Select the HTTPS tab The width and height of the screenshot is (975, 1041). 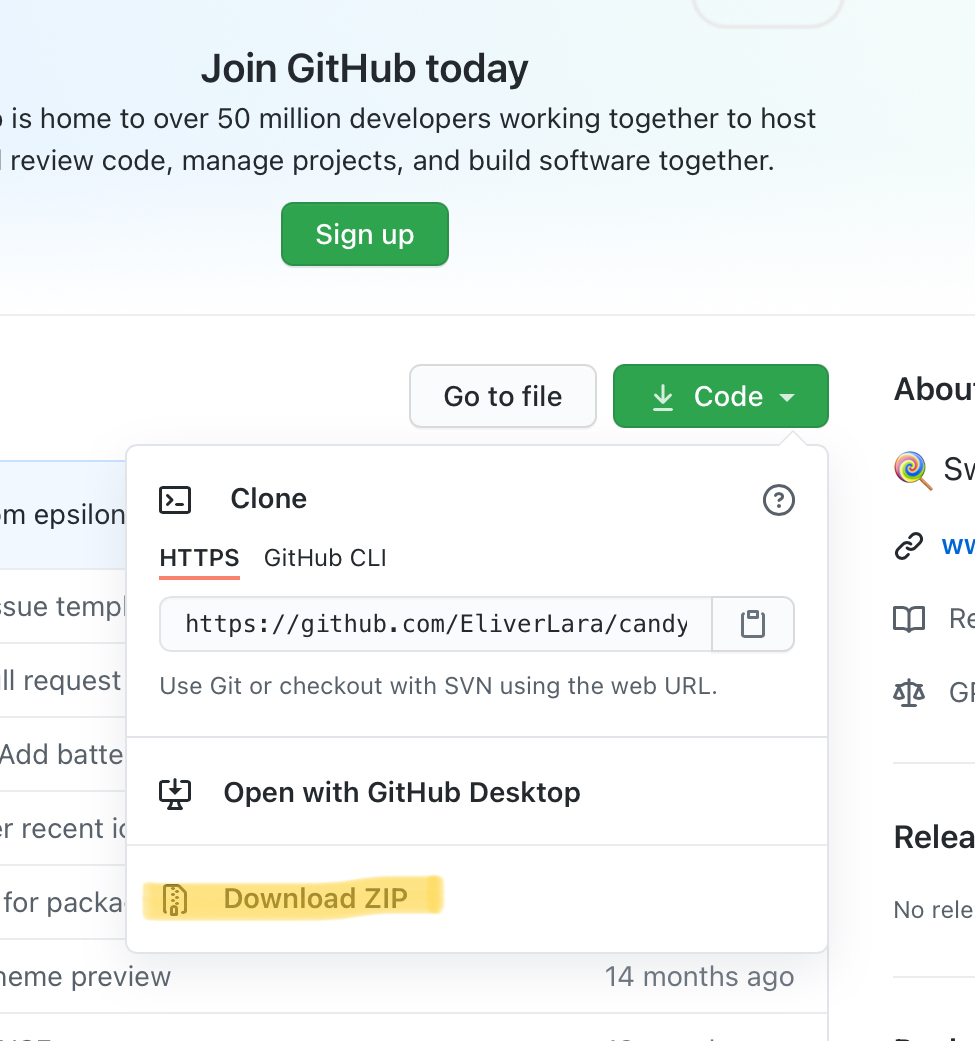(199, 558)
